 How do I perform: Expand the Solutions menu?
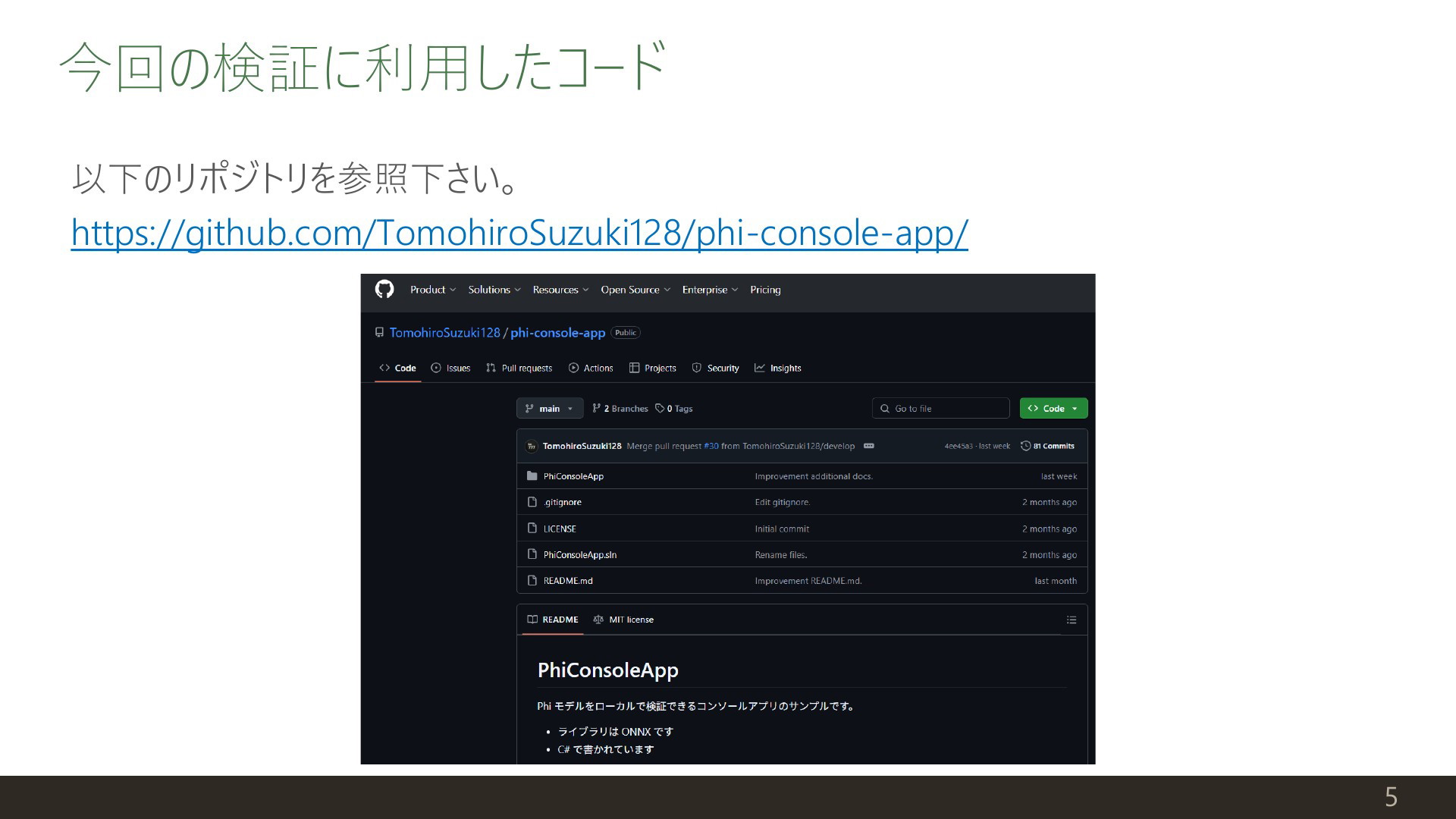click(494, 290)
